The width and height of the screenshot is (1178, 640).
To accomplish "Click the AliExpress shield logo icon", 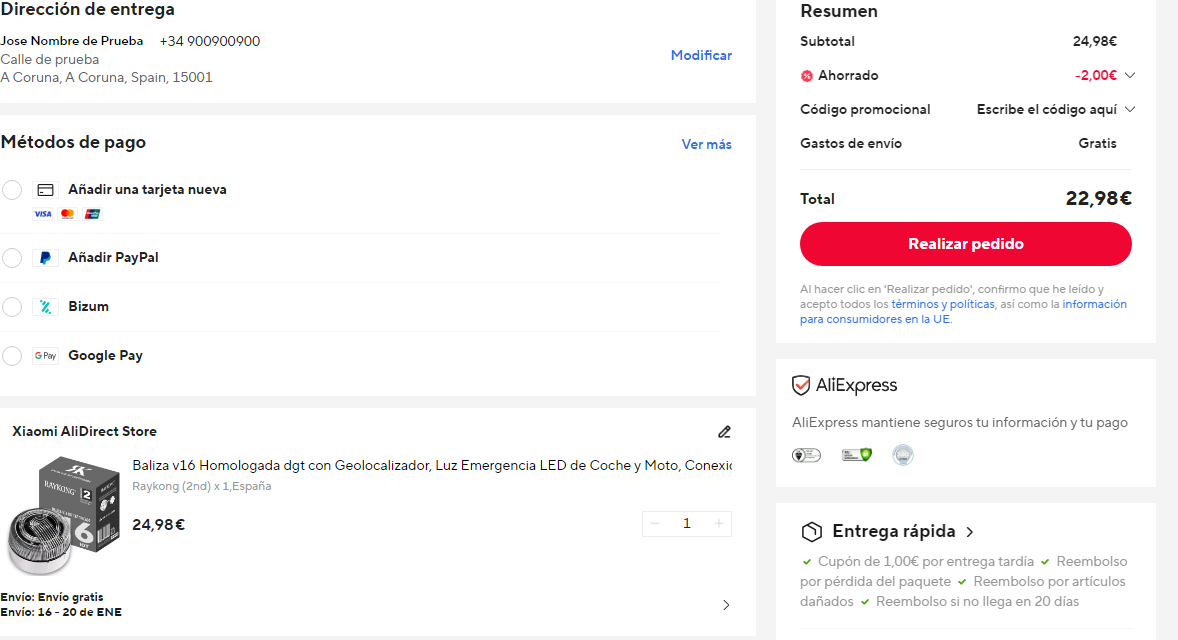I will pyautogui.click(x=801, y=385).
